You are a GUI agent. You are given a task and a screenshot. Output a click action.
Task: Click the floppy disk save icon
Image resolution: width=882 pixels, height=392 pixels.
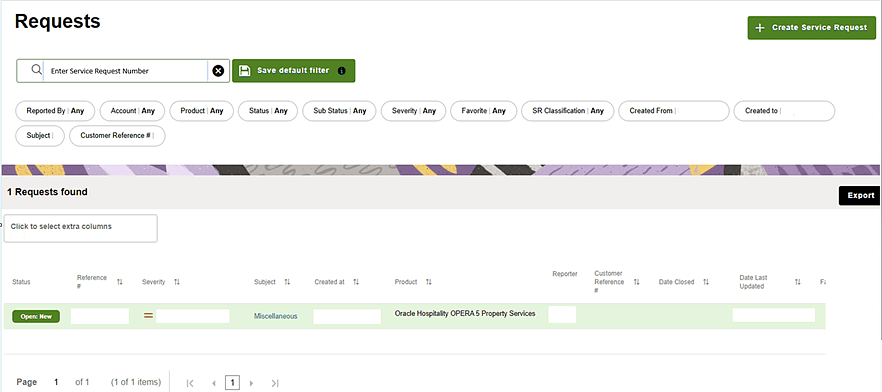click(244, 71)
